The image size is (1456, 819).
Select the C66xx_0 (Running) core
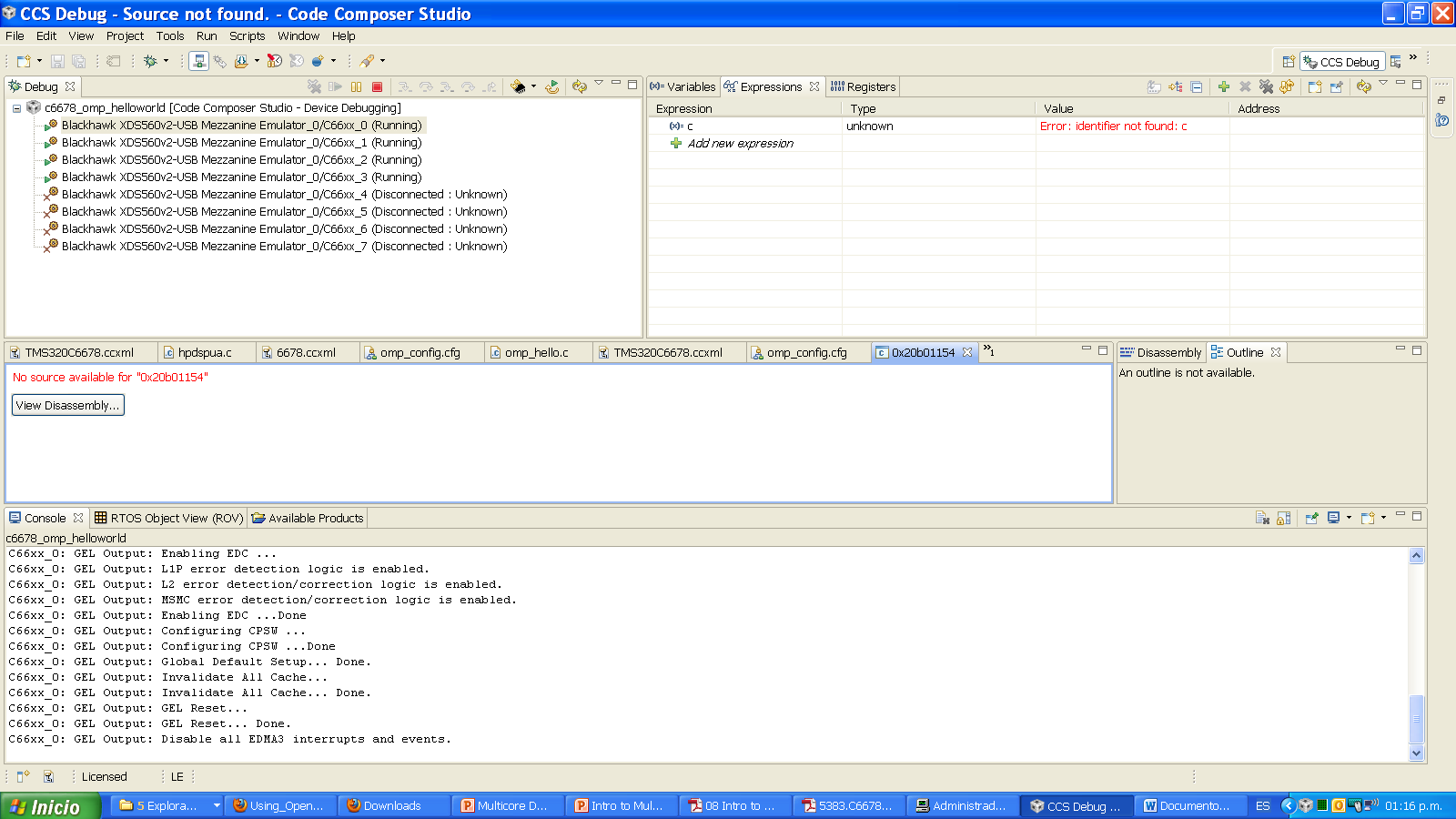click(x=241, y=125)
